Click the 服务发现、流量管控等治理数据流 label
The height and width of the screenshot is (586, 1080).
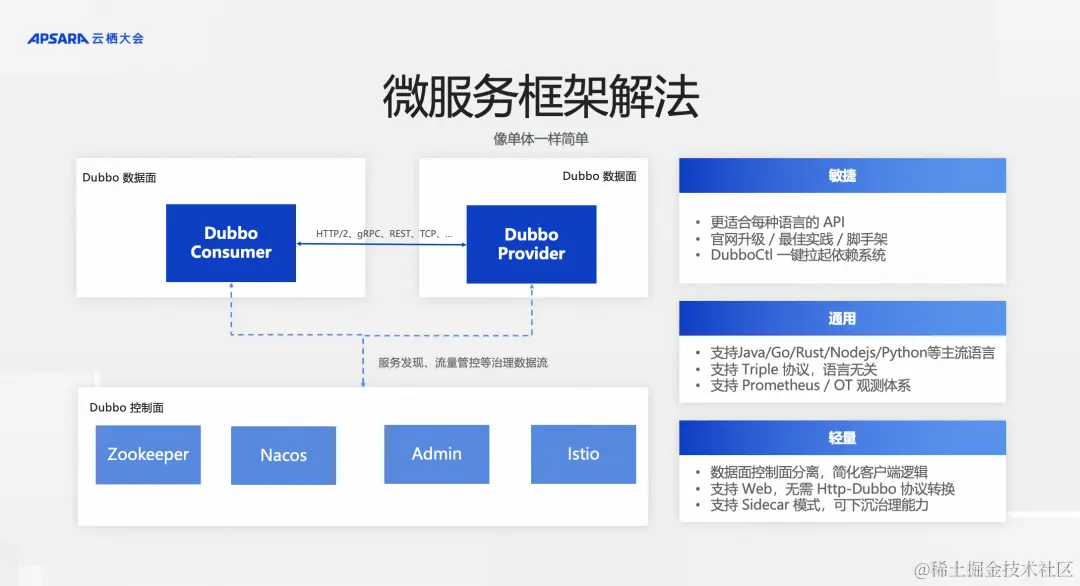point(462,364)
